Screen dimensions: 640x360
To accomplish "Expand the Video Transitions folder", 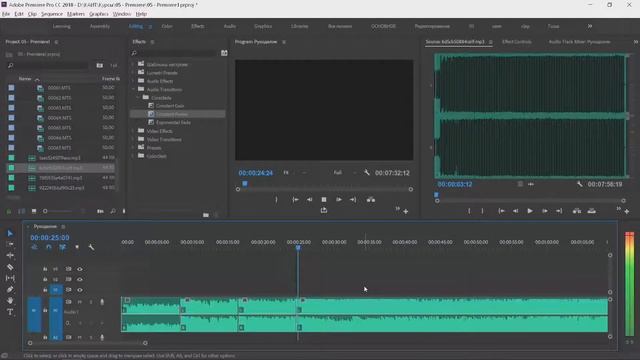I will 133,139.
